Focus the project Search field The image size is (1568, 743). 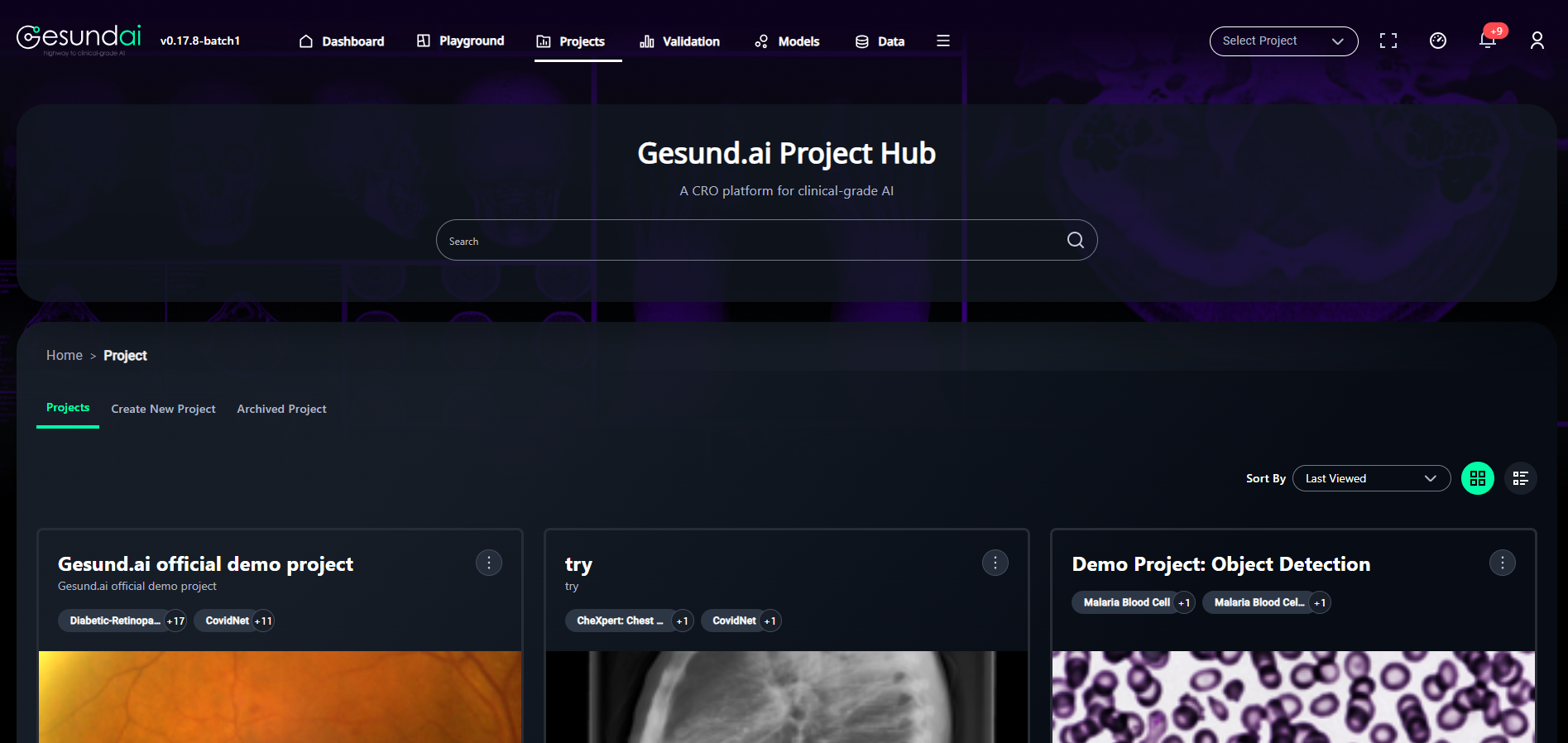[x=766, y=240]
